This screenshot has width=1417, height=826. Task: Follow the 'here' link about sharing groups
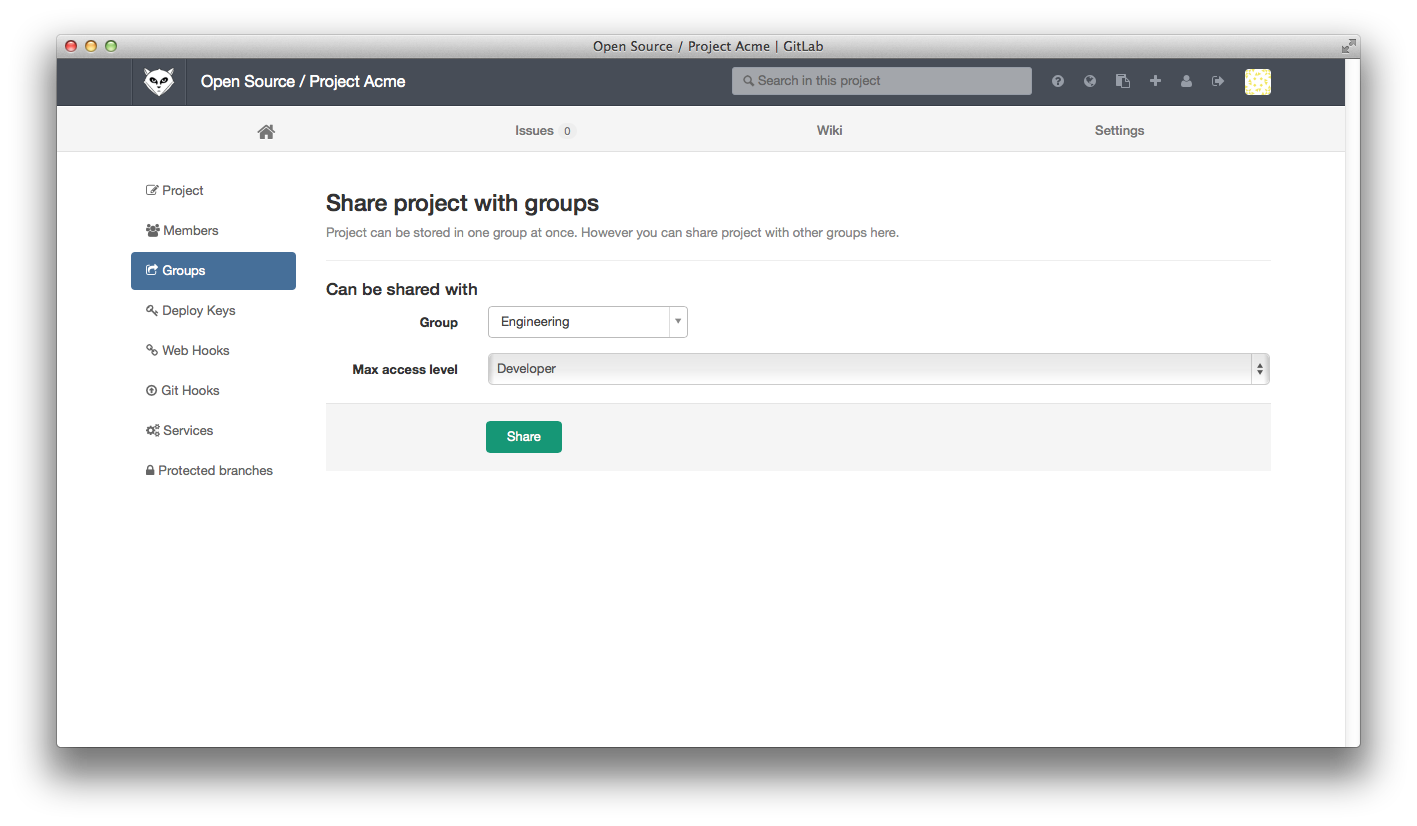883,232
